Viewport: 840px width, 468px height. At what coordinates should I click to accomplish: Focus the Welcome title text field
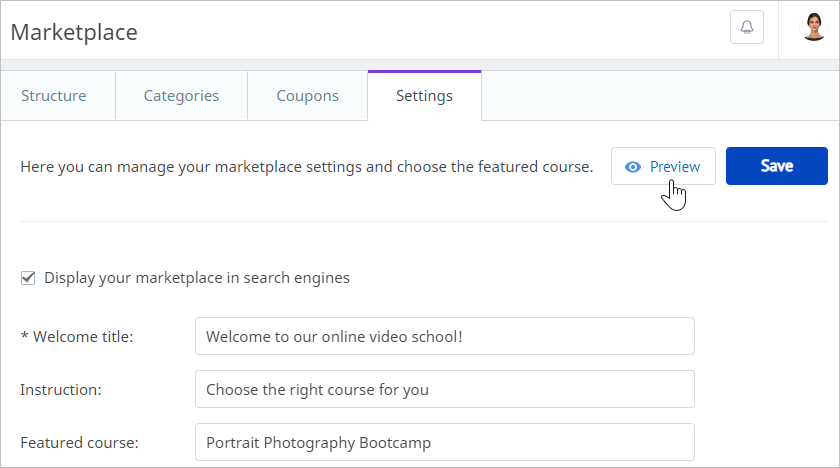pos(444,336)
